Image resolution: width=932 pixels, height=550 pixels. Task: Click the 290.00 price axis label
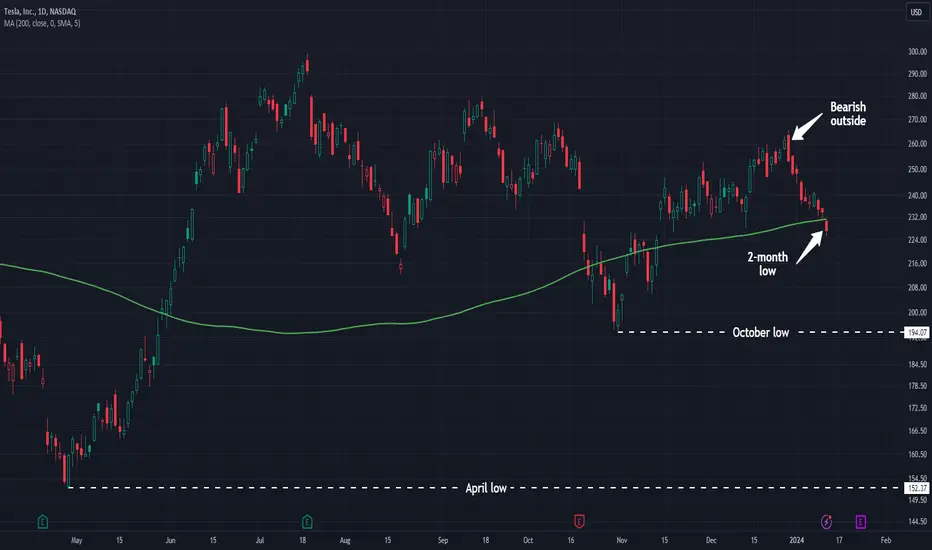[x=917, y=74]
